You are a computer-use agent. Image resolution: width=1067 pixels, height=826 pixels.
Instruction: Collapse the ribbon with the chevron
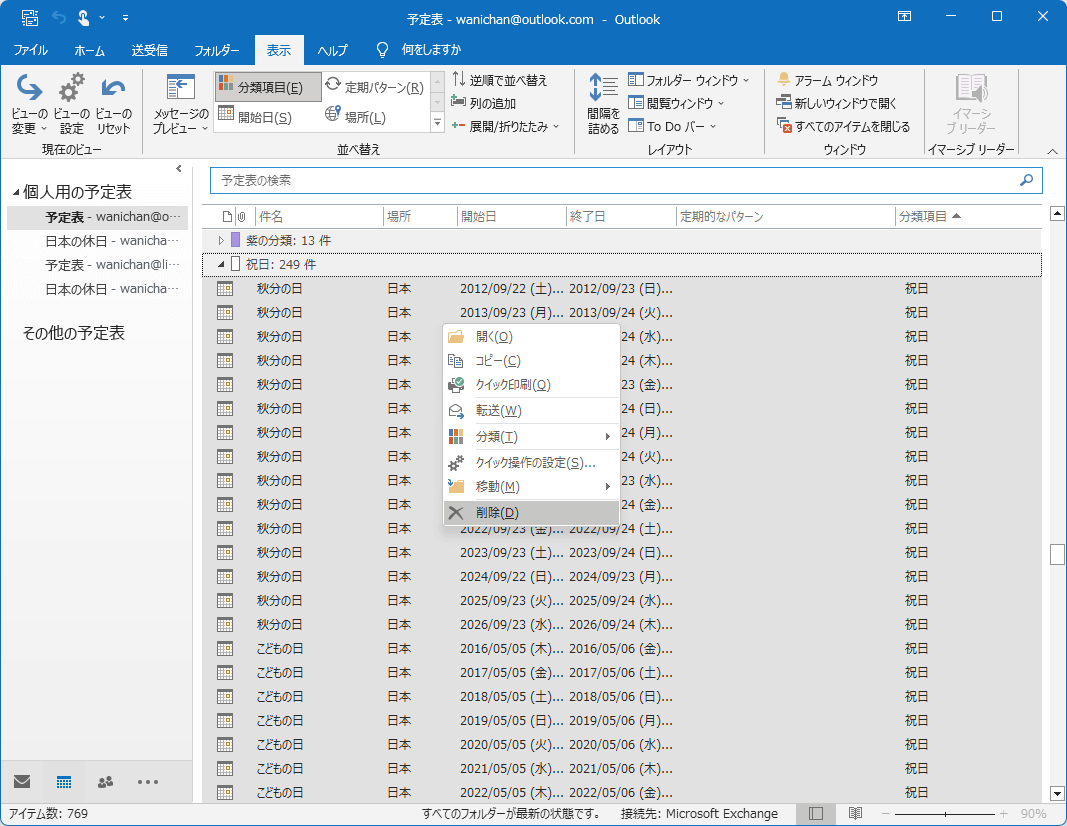point(1052,151)
